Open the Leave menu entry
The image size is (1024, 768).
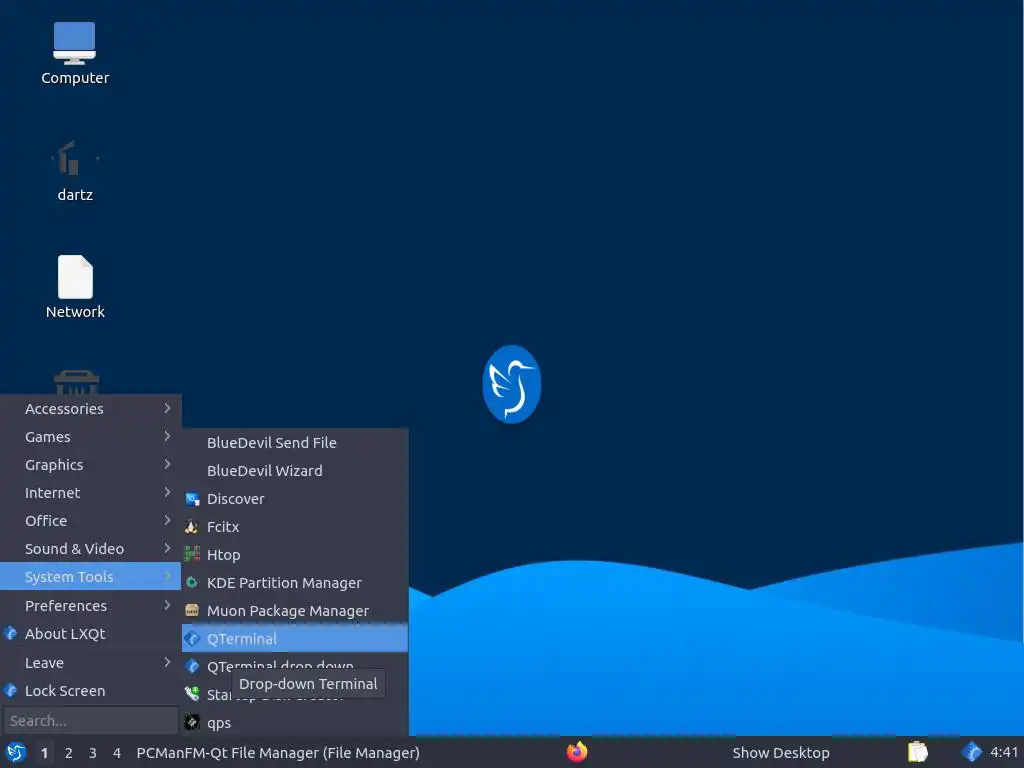[90, 662]
